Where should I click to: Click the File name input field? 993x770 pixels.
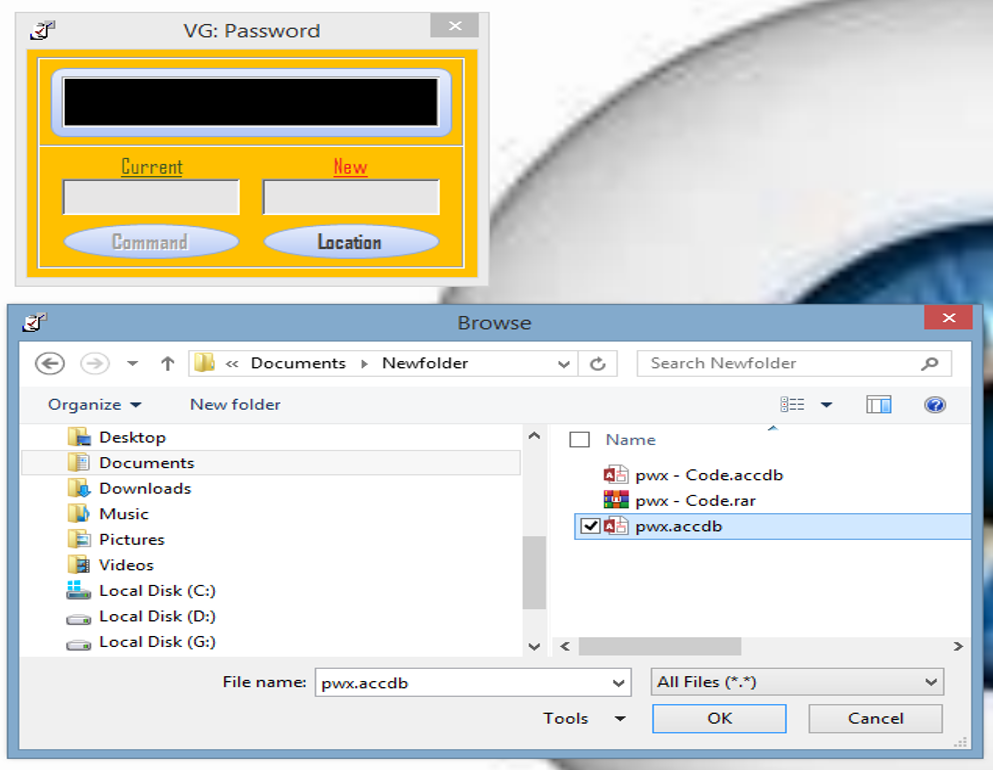[464, 683]
